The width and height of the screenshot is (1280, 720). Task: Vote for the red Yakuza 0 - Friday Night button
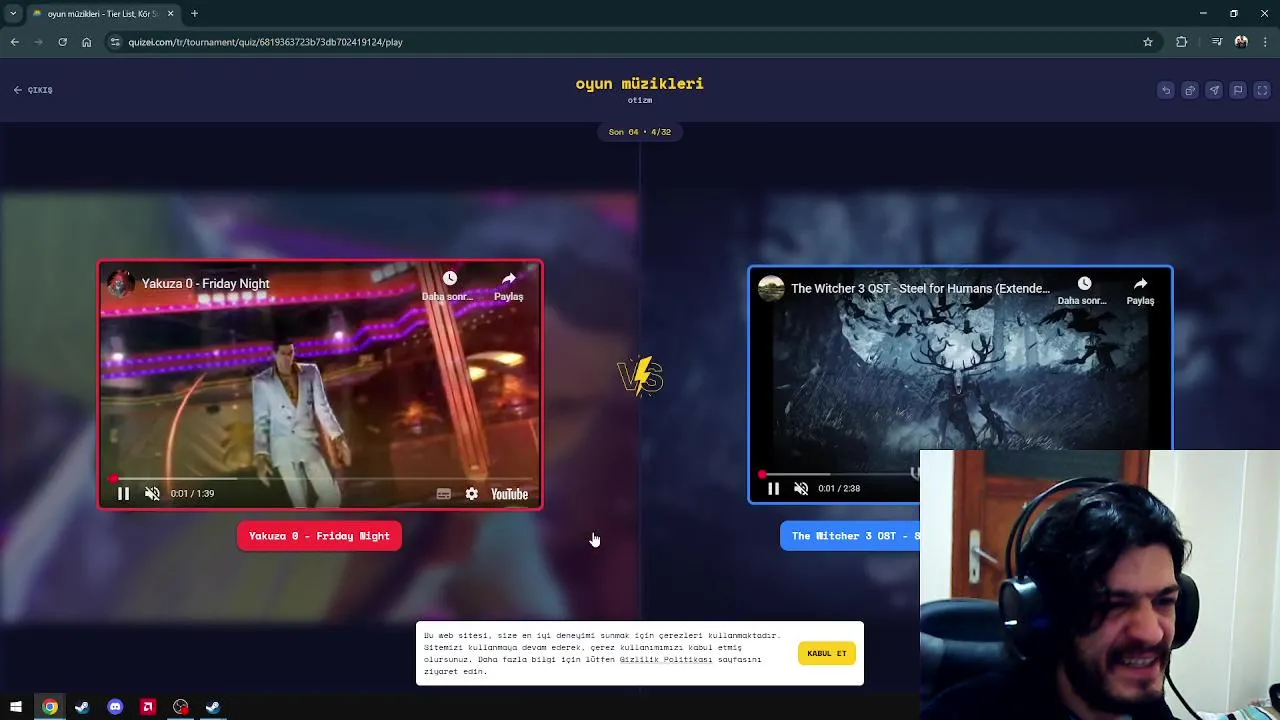coord(319,536)
